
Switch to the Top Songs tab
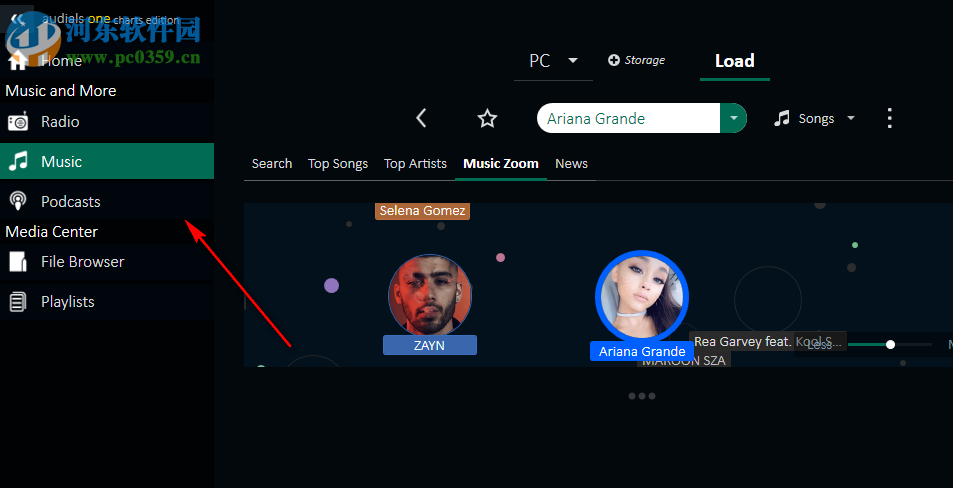pos(338,163)
